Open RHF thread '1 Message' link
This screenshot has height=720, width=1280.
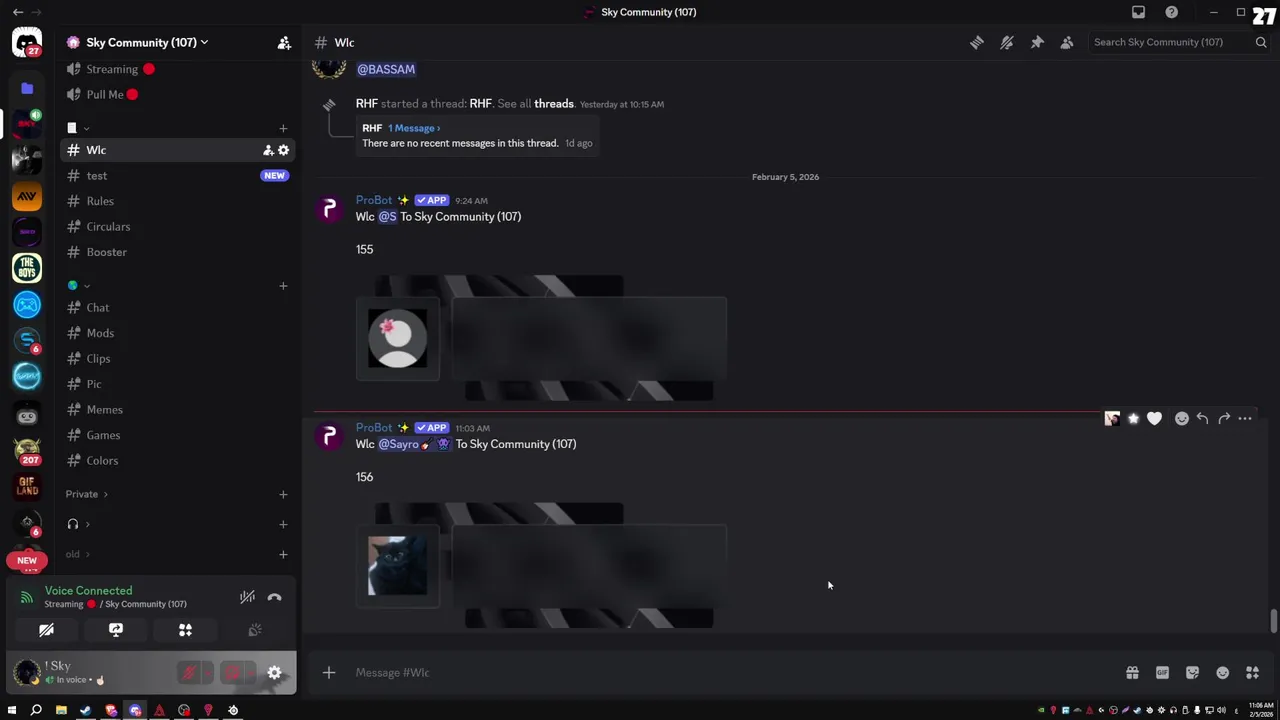click(x=414, y=128)
